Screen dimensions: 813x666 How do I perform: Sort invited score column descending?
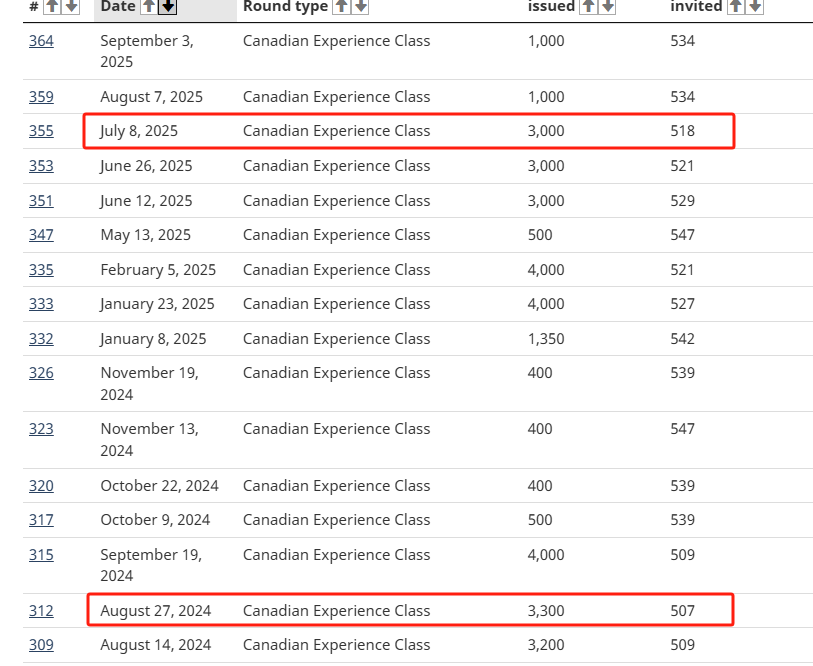(754, 7)
